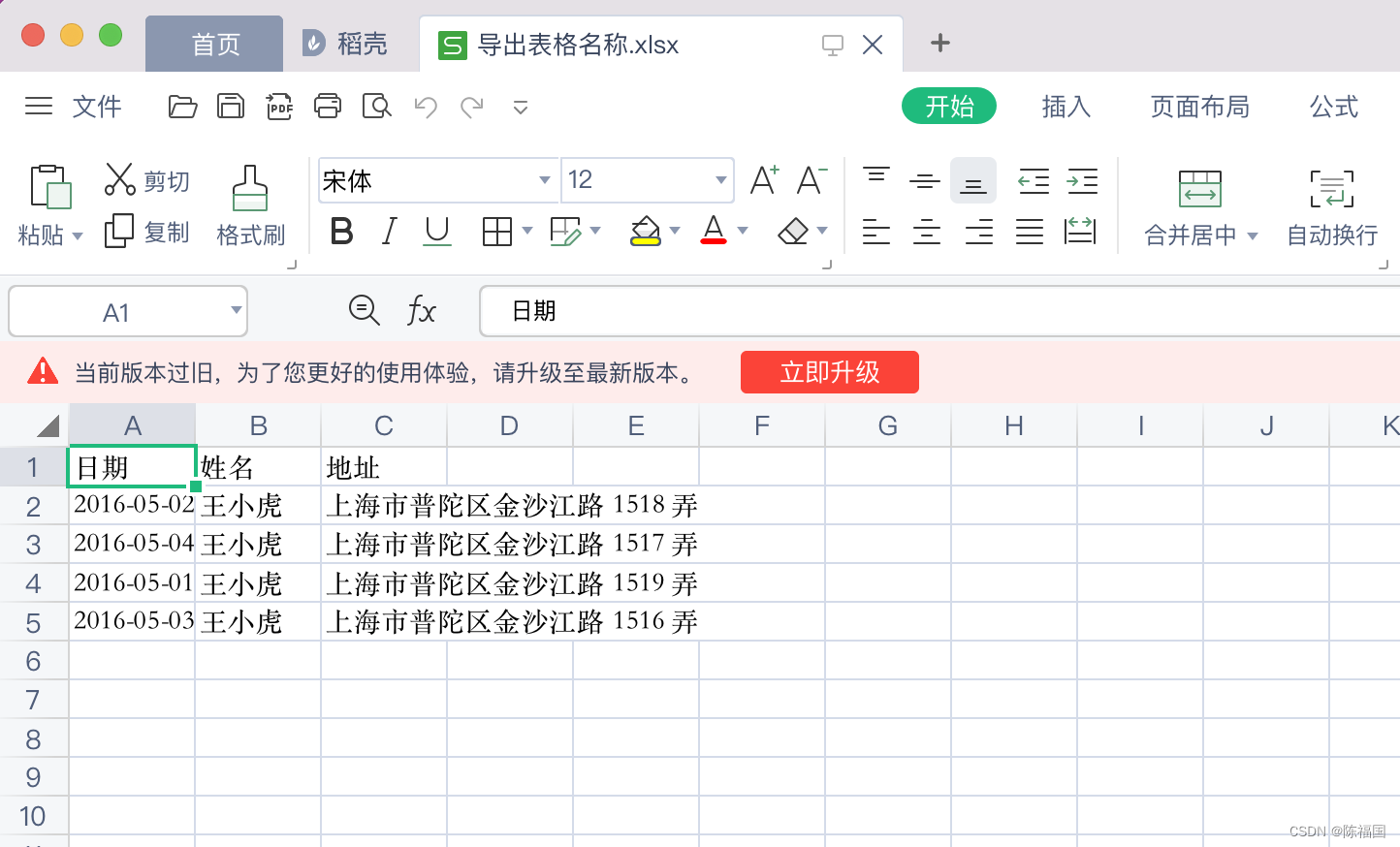Screen dimensions: 1400x847
Task: Decrease indent icon
Action: tap(1034, 180)
